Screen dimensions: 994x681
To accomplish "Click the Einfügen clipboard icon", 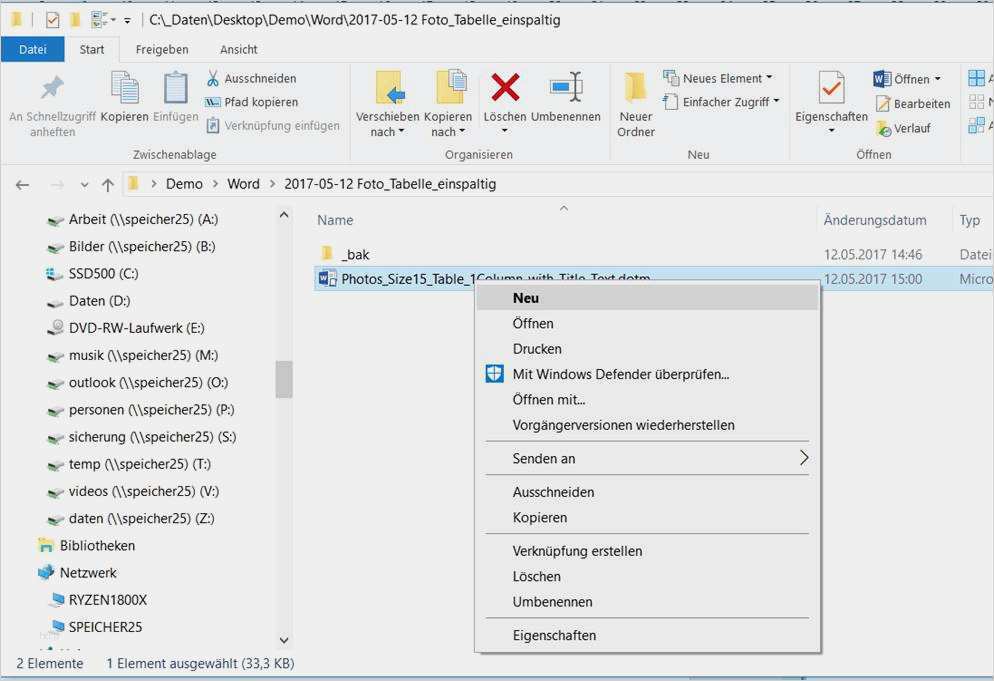I will coord(176,88).
